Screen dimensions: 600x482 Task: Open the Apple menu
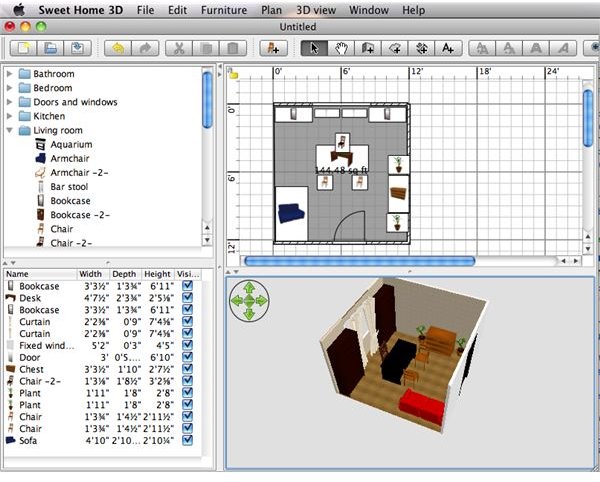19,10
